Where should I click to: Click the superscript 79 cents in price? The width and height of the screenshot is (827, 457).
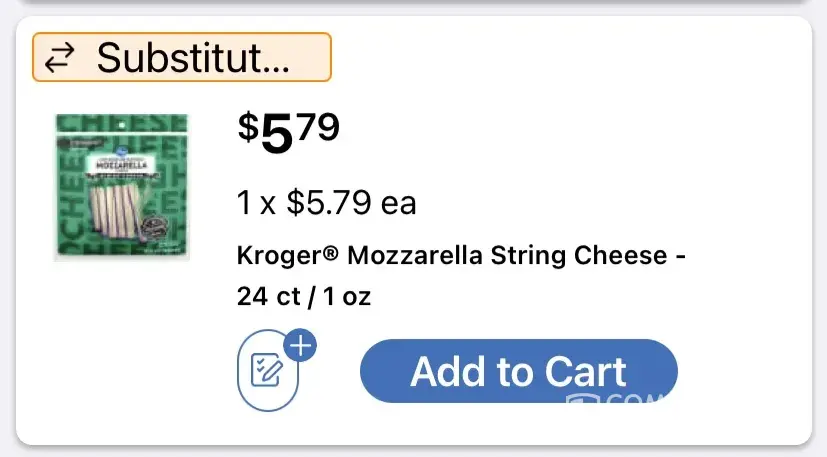[318, 127]
